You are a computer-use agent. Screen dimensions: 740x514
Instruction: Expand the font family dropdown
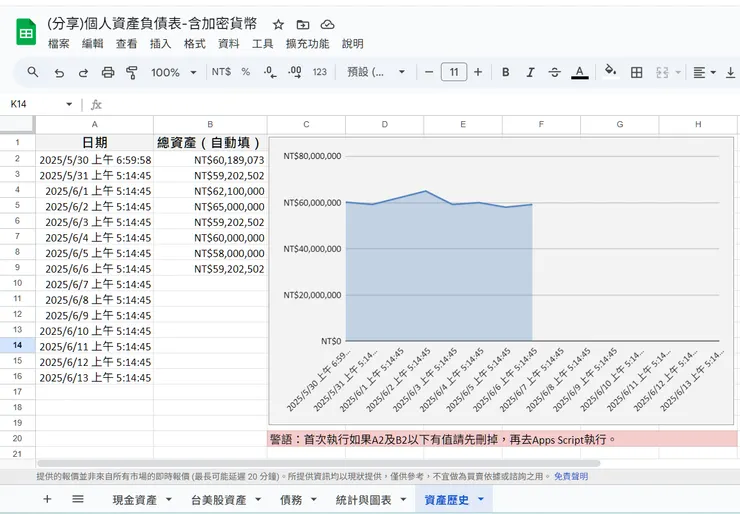coord(376,72)
